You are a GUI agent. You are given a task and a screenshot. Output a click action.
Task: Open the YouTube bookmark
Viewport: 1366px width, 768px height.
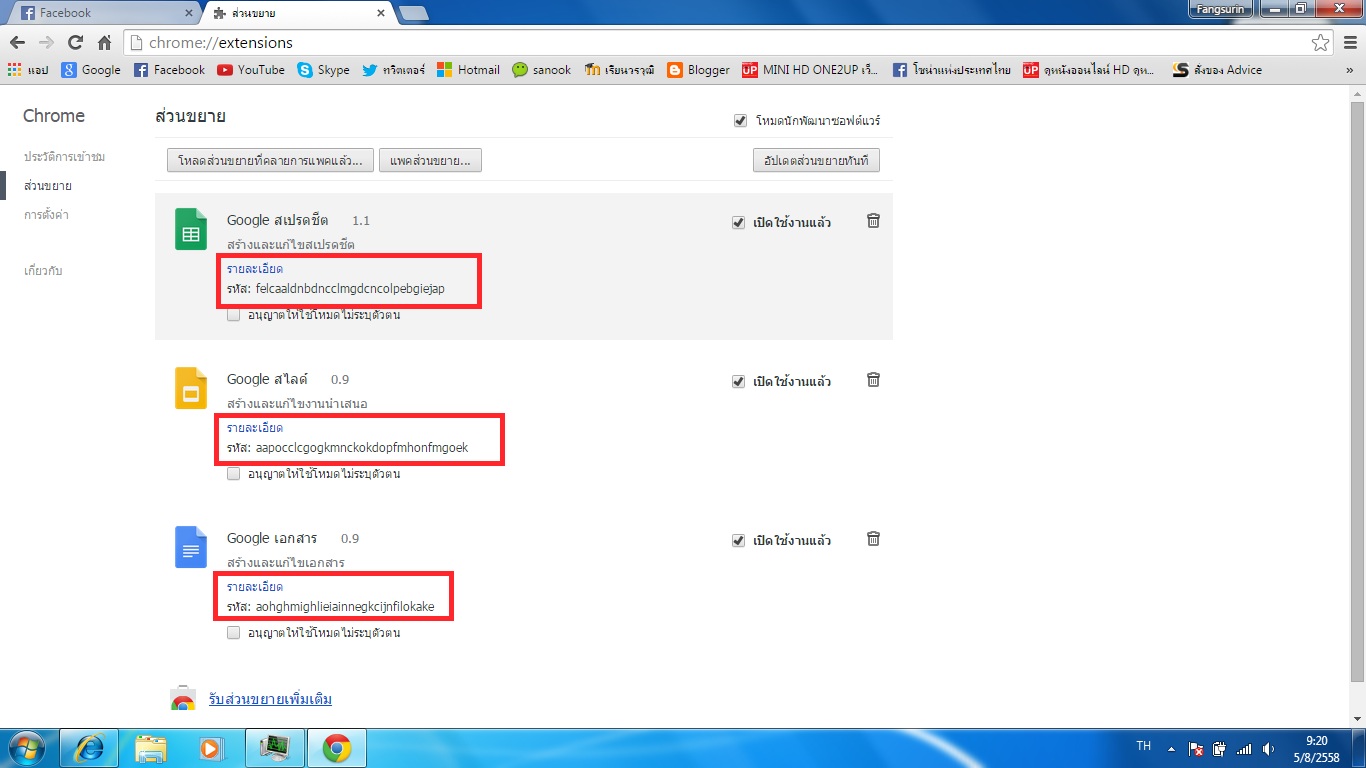click(x=251, y=70)
